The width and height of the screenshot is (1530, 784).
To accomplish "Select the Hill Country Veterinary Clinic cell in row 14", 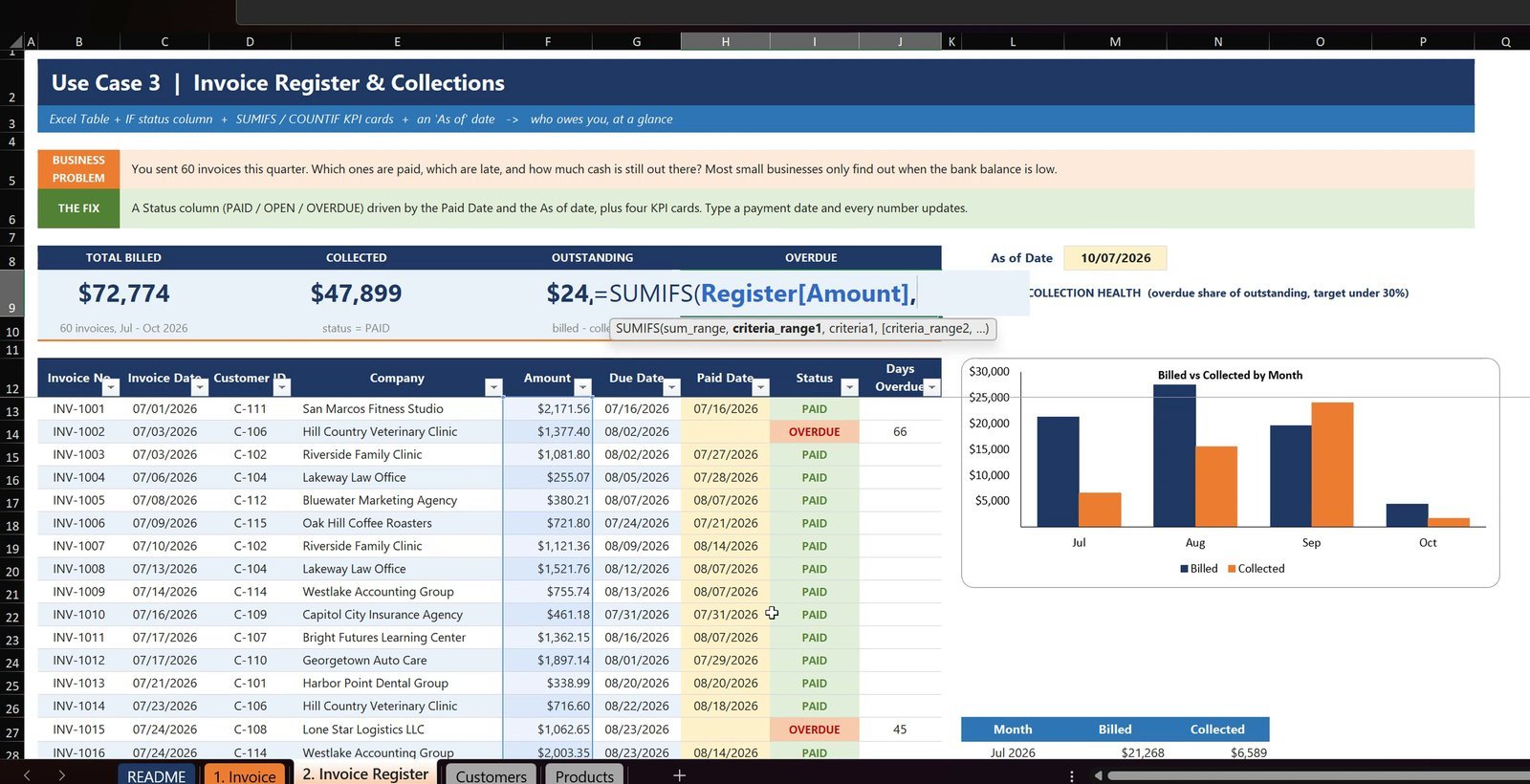I will [397, 432].
